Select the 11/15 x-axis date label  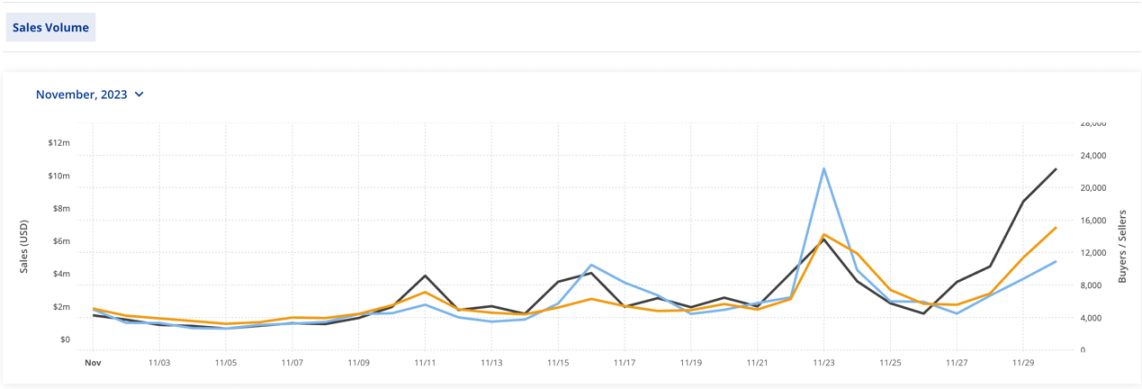(x=558, y=362)
